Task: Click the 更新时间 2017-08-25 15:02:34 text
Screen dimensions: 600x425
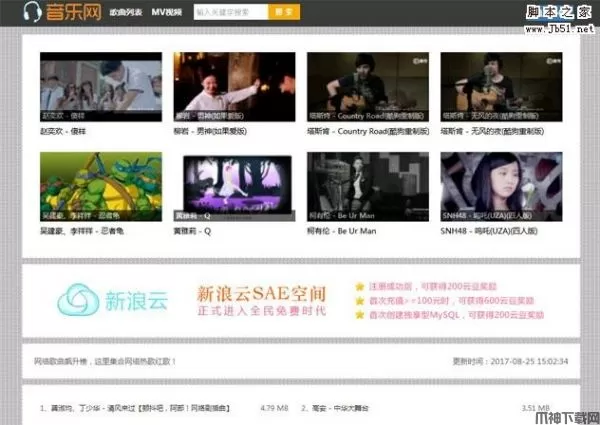Action: pyautogui.click(x=510, y=361)
